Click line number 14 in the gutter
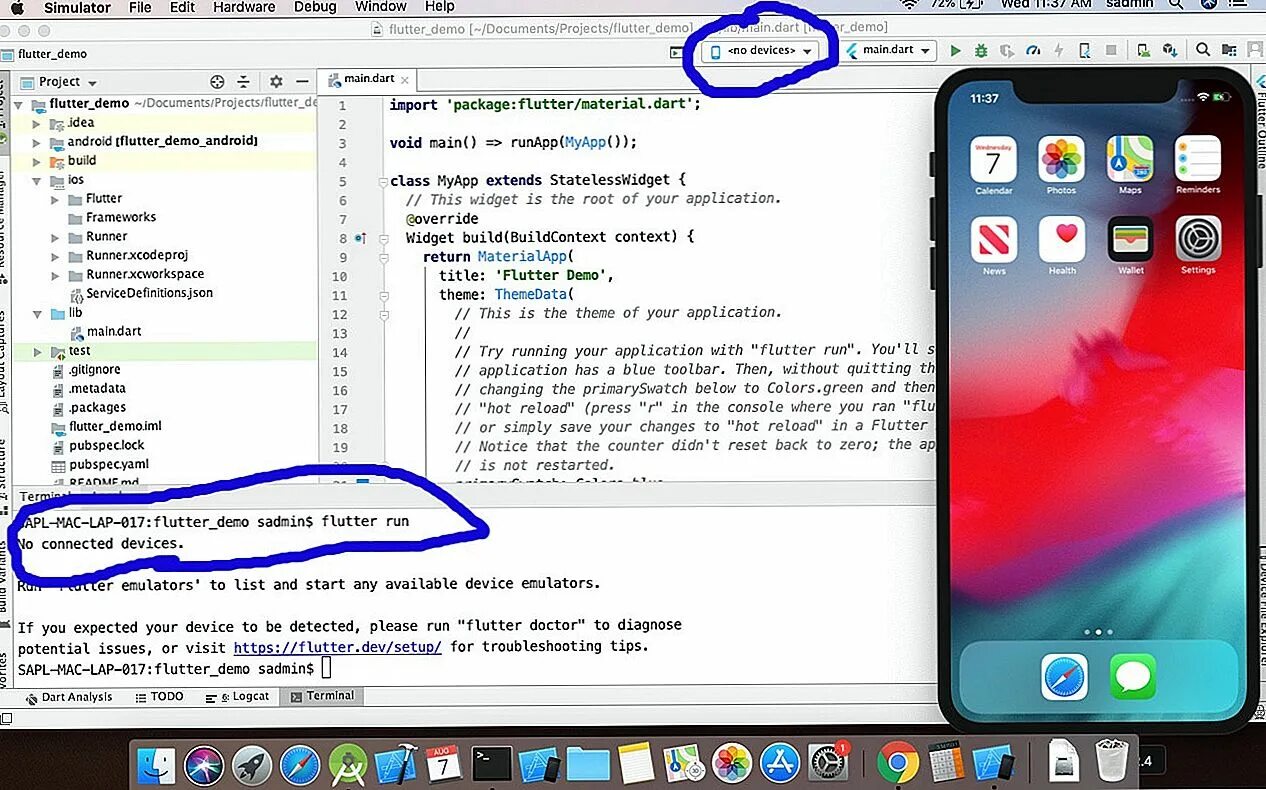This screenshot has width=1266, height=790. point(340,352)
